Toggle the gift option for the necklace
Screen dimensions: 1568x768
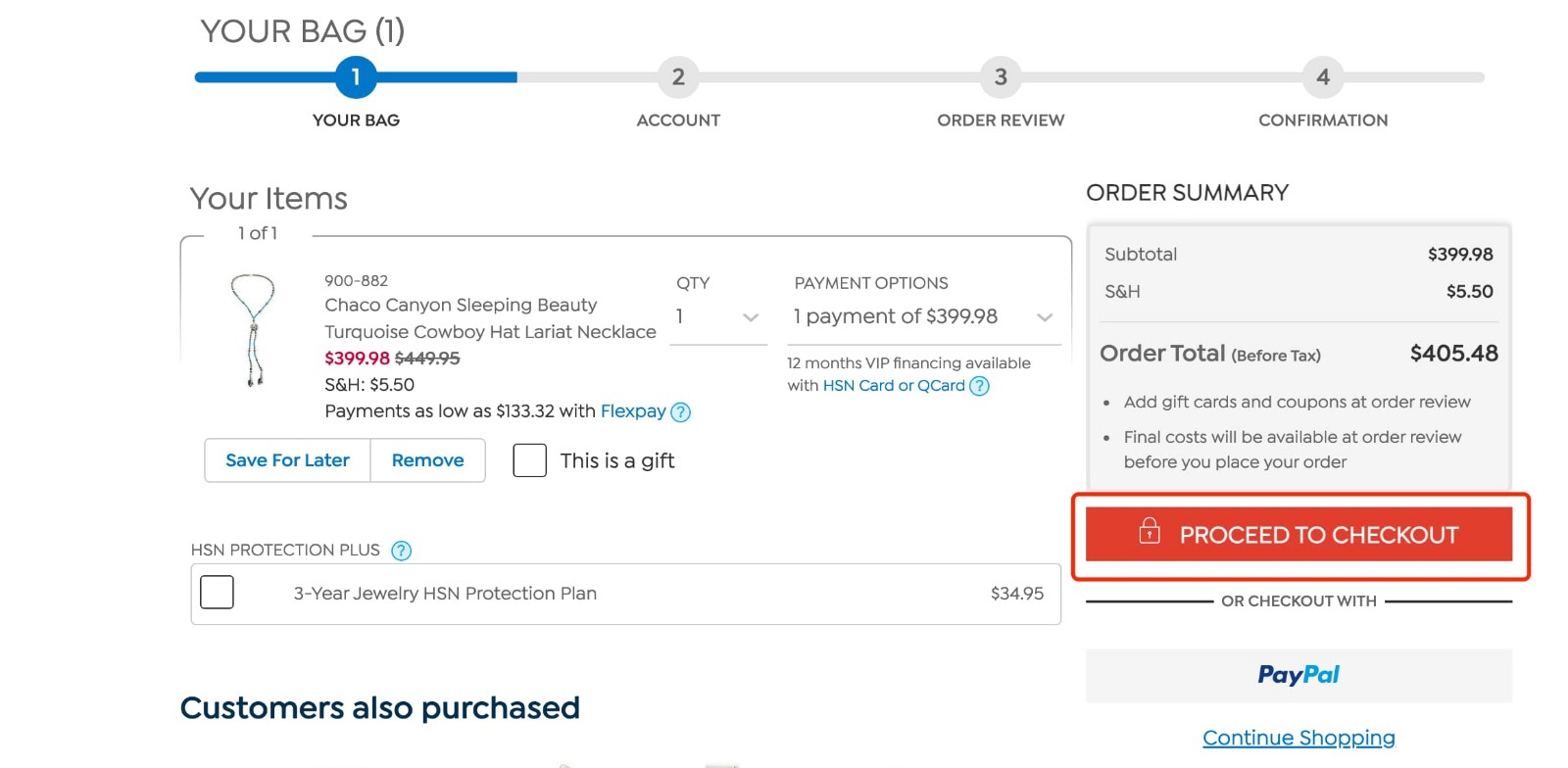pos(530,460)
